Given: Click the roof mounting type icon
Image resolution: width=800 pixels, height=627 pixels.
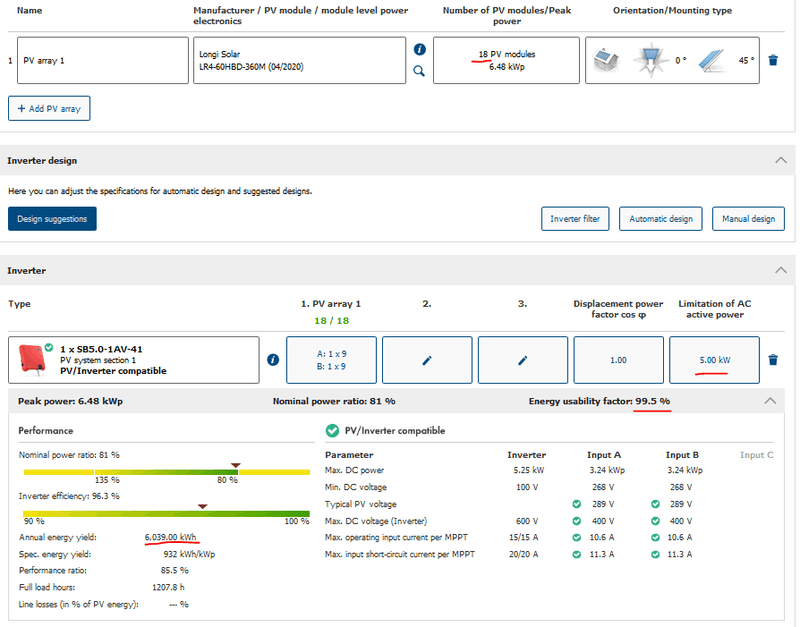Looking at the screenshot, I should pos(605,60).
